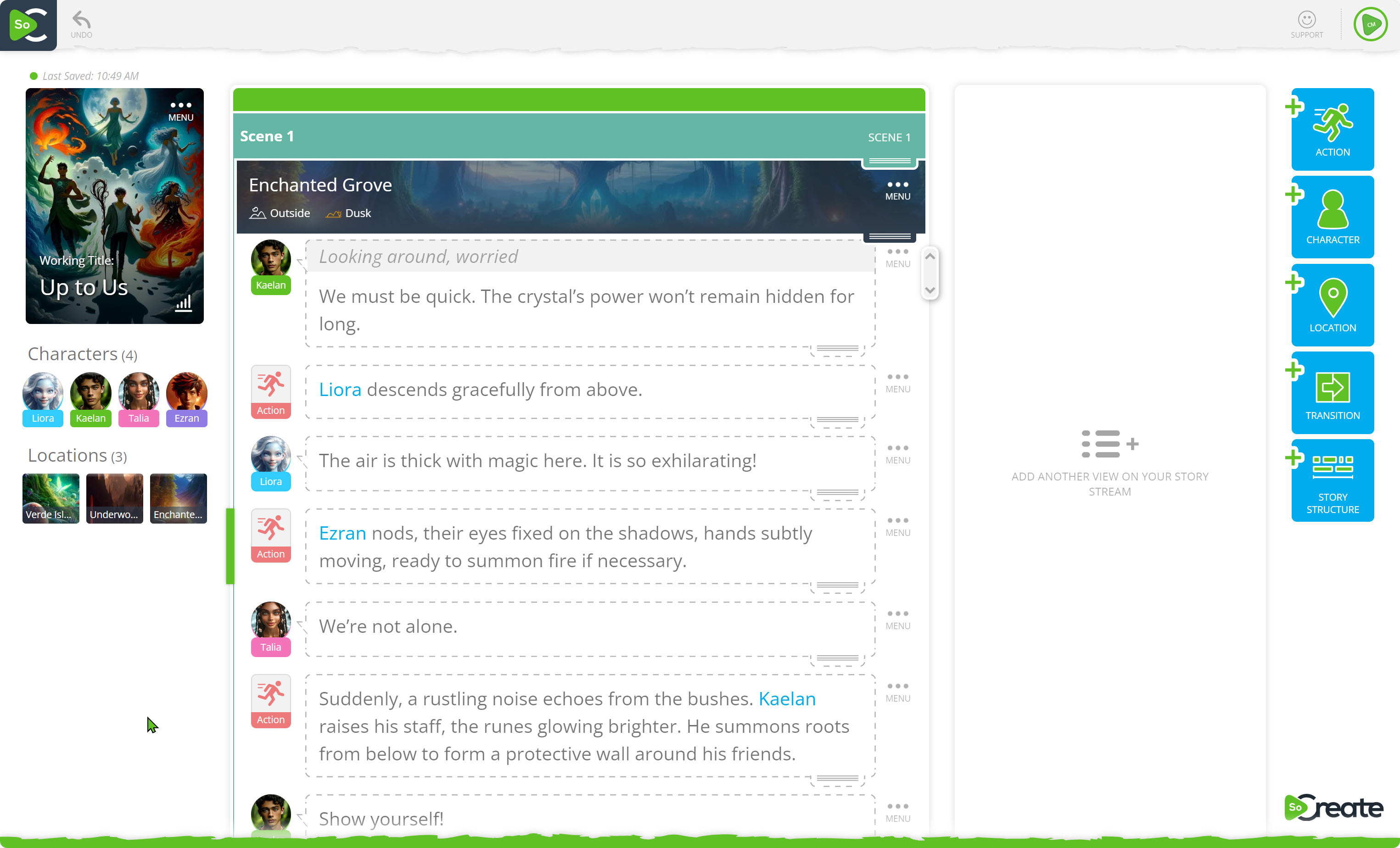Open Menu for Liora descends action item
The width and height of the screenshot is (1400, 848).
click(x=897, y=382)
